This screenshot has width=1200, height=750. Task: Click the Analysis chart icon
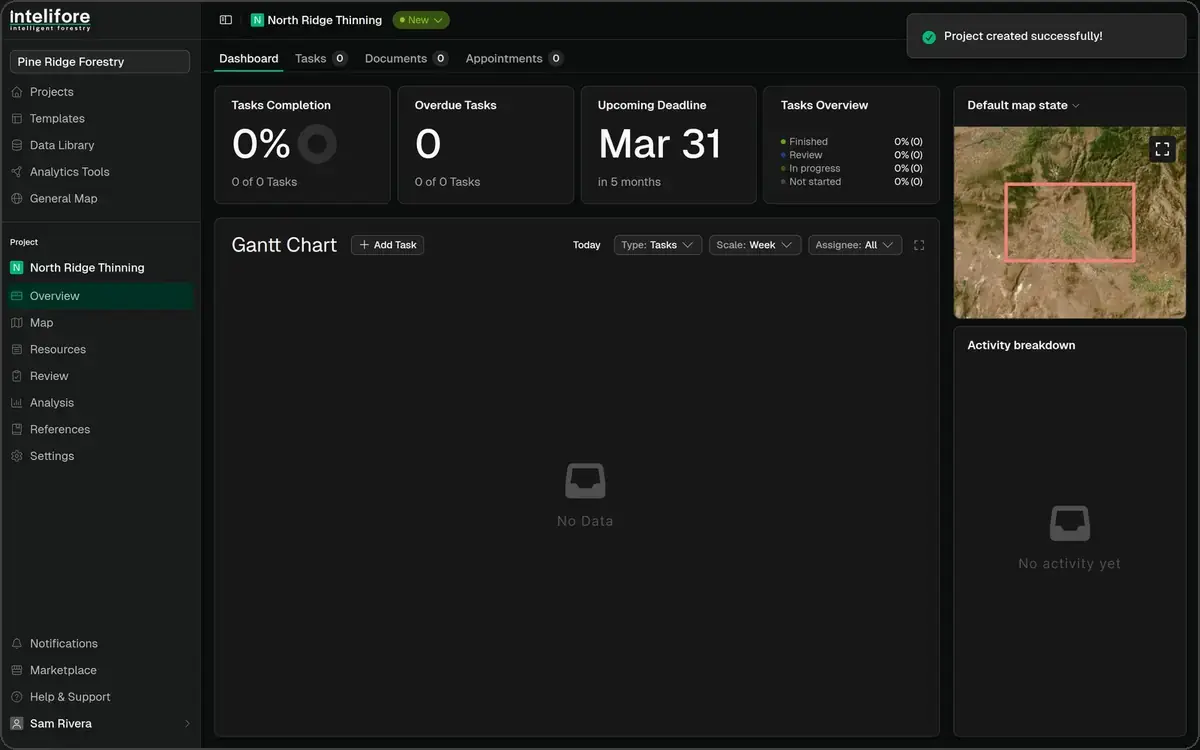click(17, 403)
